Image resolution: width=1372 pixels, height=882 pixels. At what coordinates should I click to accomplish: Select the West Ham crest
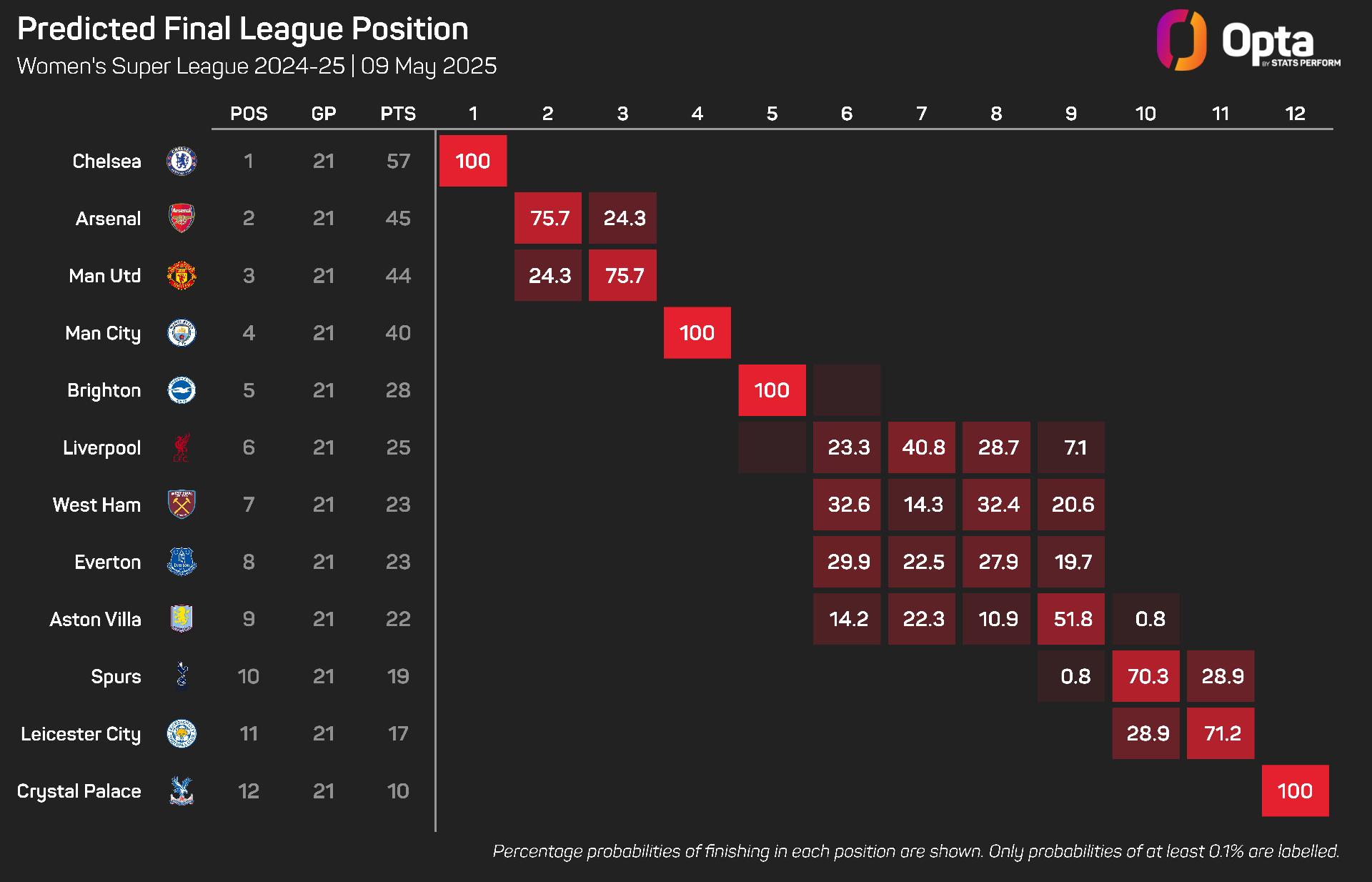pyautogui.click(x=182, y=505)
